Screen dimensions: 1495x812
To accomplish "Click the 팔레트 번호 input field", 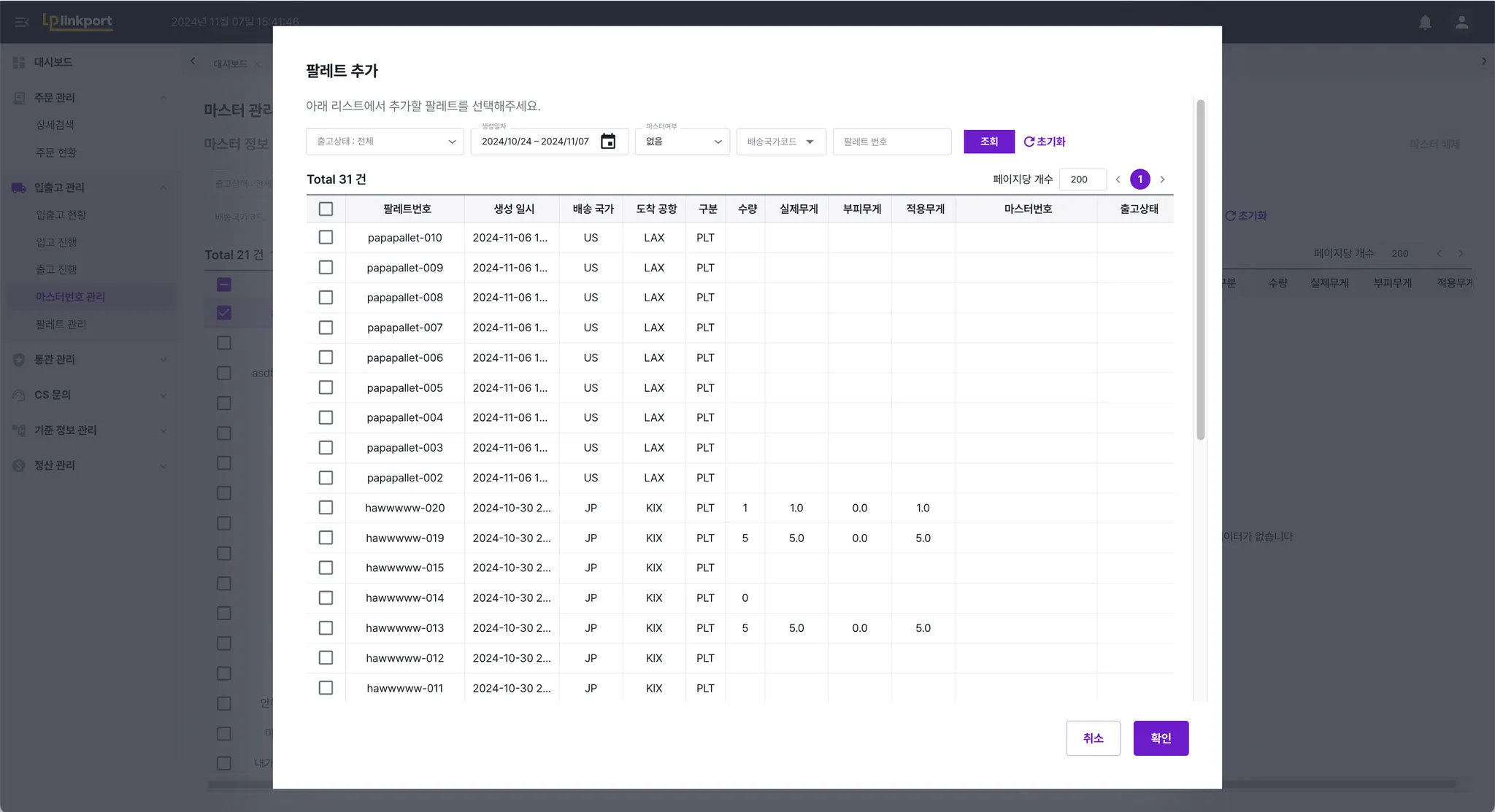I will [x=891, y=142].
